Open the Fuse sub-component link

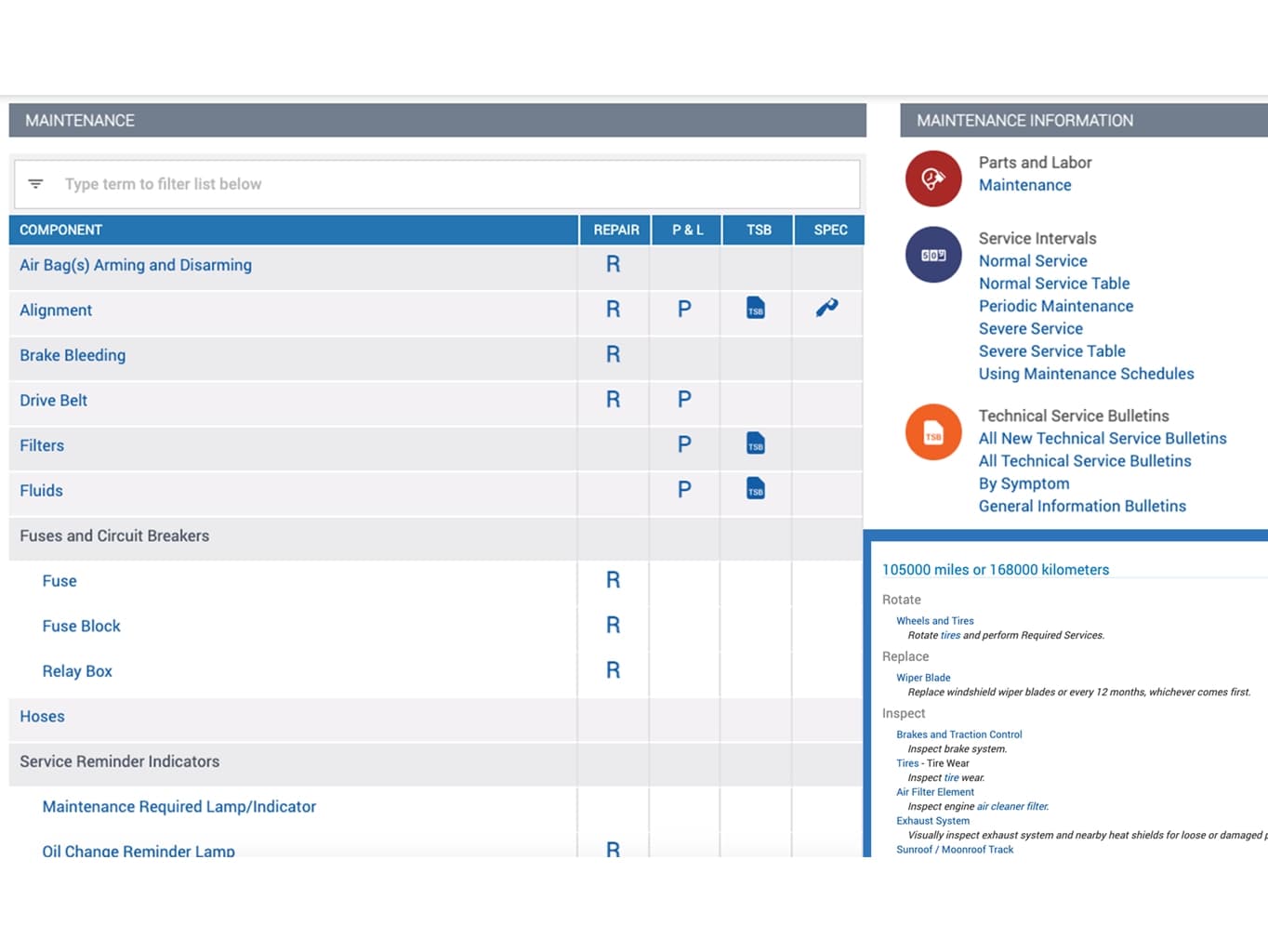59,581
